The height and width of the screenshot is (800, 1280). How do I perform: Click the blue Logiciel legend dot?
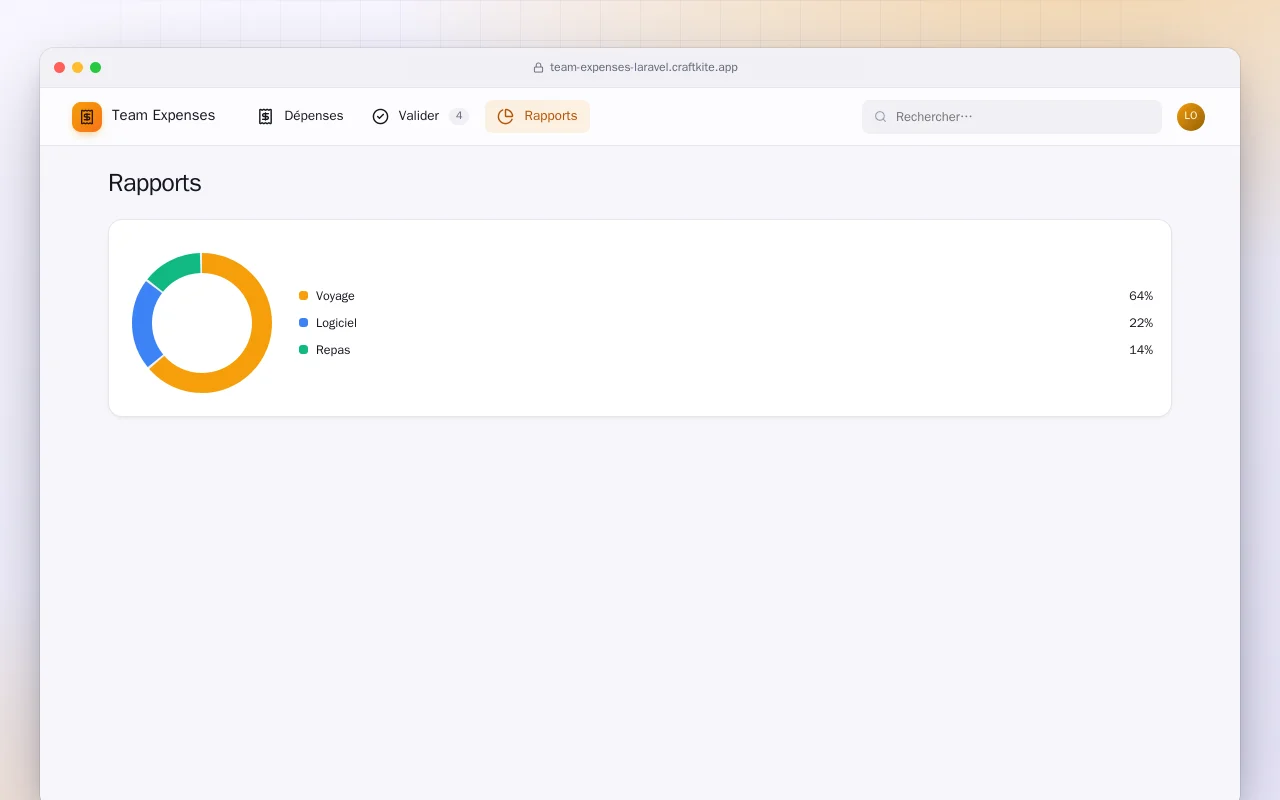pos(303,323)
